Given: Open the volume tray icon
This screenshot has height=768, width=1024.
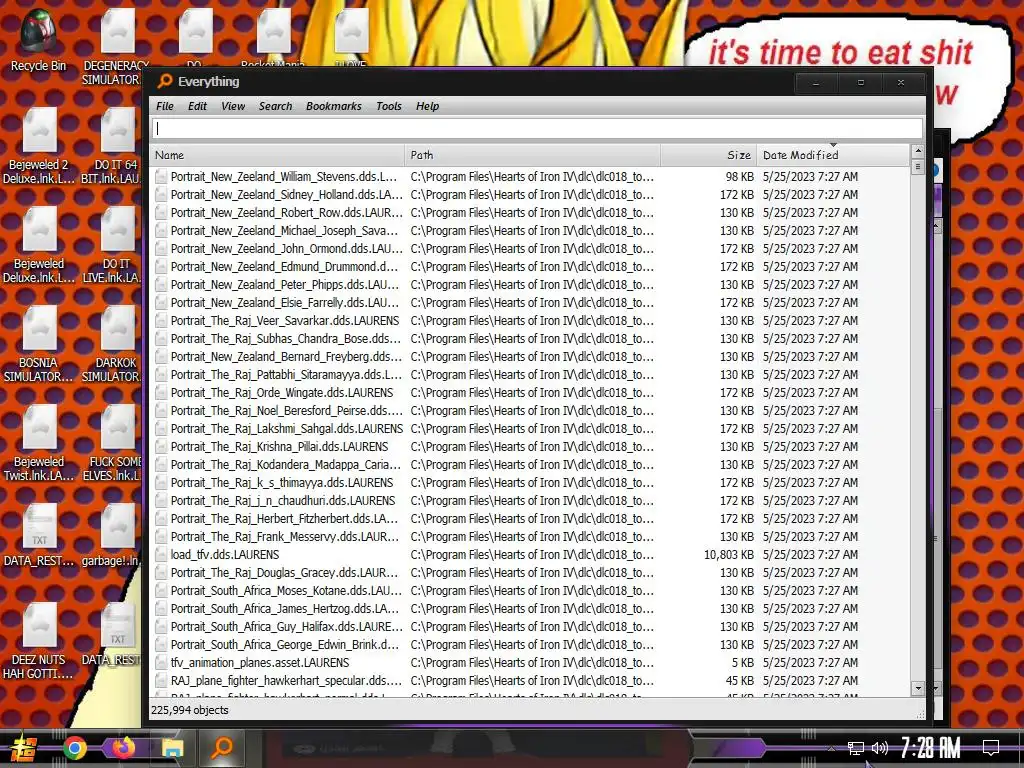Looking at the screenshot, I should pyautogui.click(x=880, y=748).
